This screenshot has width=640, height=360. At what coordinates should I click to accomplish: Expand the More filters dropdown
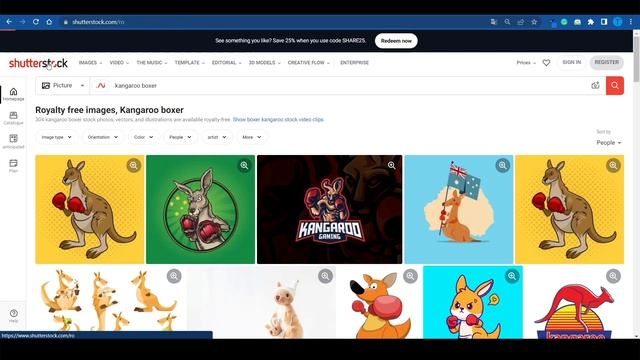pos(251,137)
